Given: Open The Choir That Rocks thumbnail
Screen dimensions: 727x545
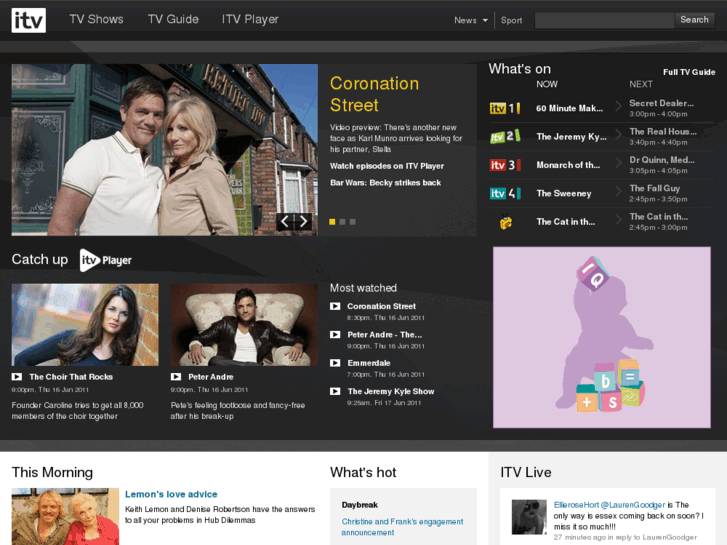Looking at the screenshot, I should click(x=85, y=325).
